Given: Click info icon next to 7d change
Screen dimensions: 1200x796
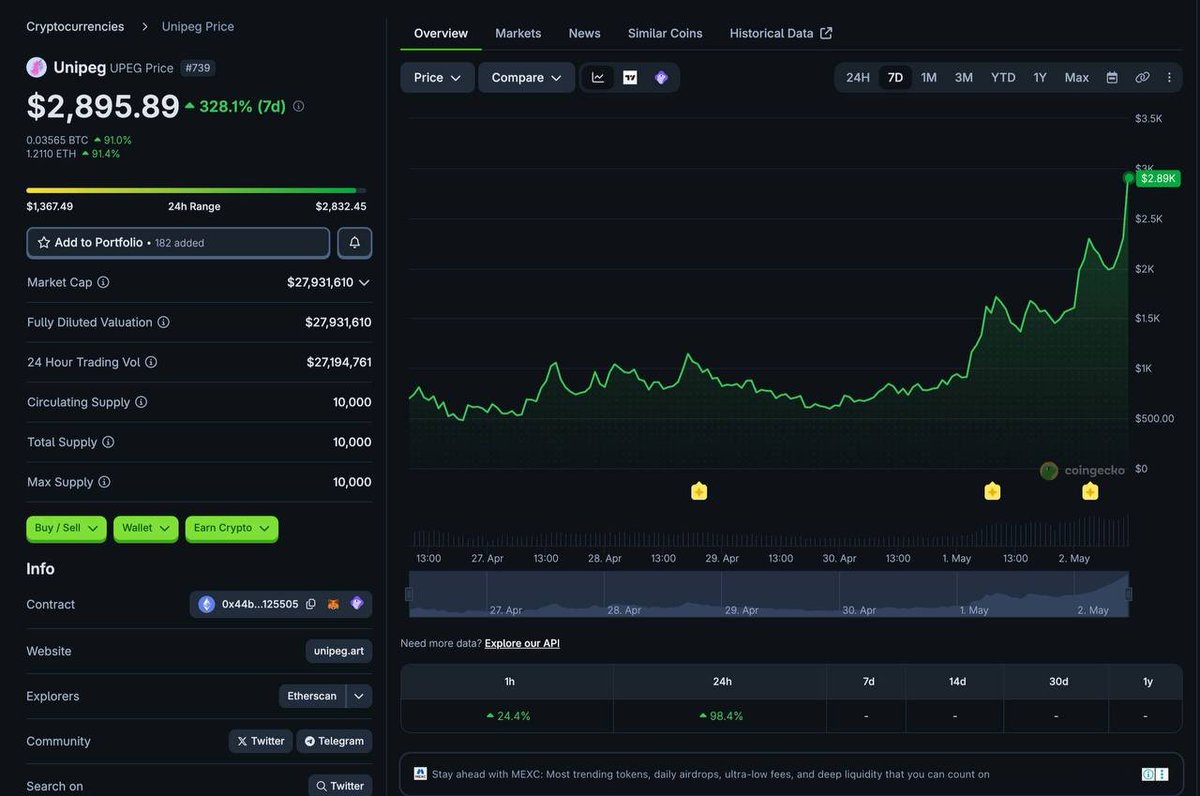Looking at the screenshot, I should 298,106.
